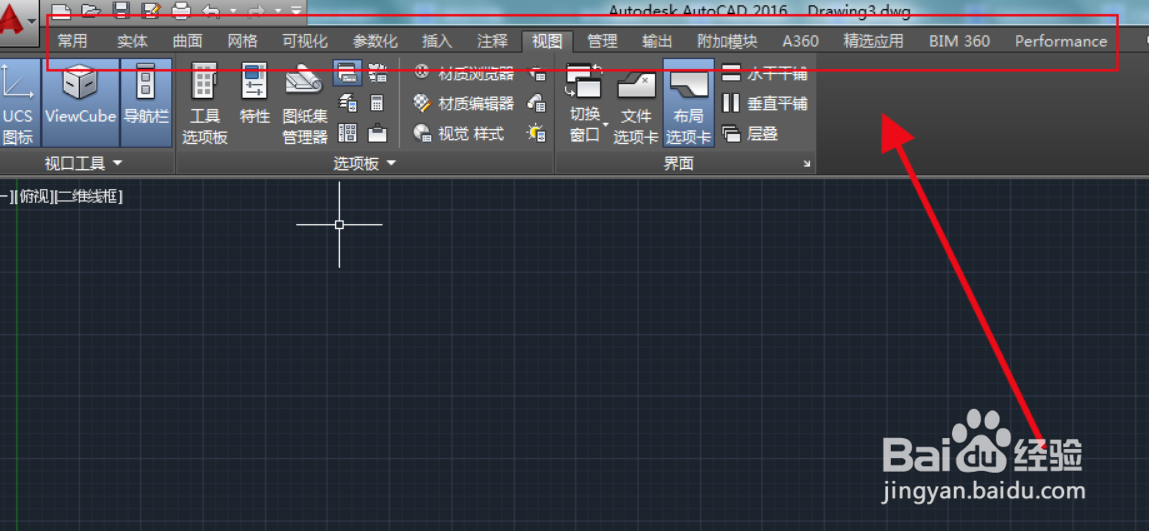1149x531 pixels.
Task: Switch to the 曲面 ribbon tab
Action: pyautogui.click(x=188, y=41)
